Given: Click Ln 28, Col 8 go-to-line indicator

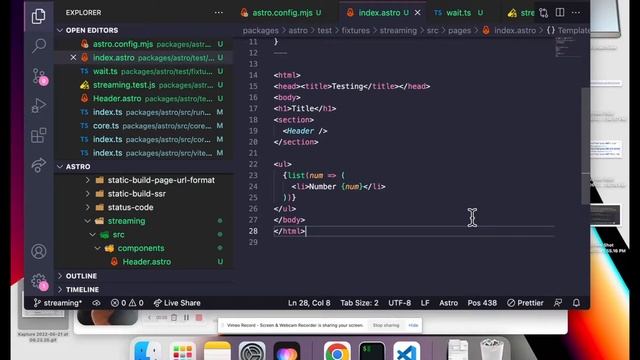Looking at the screenshot, I should pyautogui.click(x=309, y=303).
